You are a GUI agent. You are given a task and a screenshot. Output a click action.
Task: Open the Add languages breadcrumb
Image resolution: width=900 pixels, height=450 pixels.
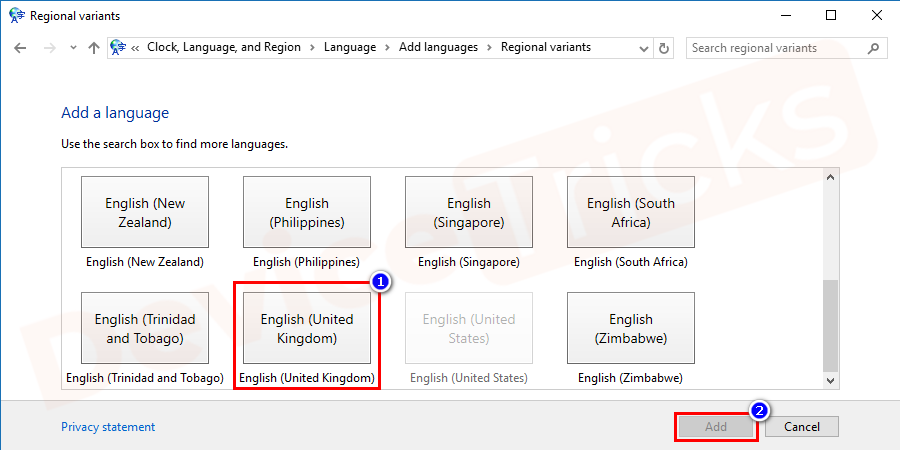pyautogui.click(x=439, y=47)
